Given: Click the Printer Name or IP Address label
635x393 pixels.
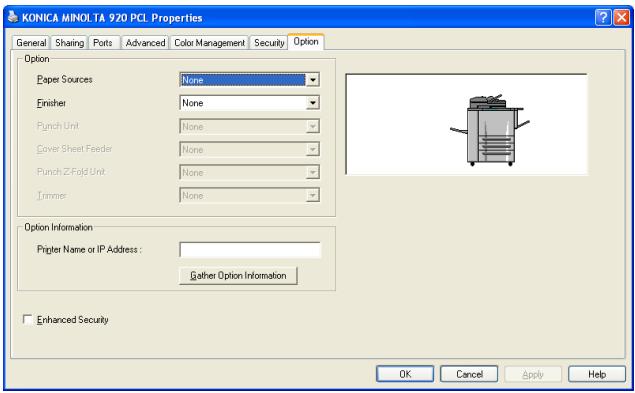Looking at the screenshot, I should coord(89,250).
